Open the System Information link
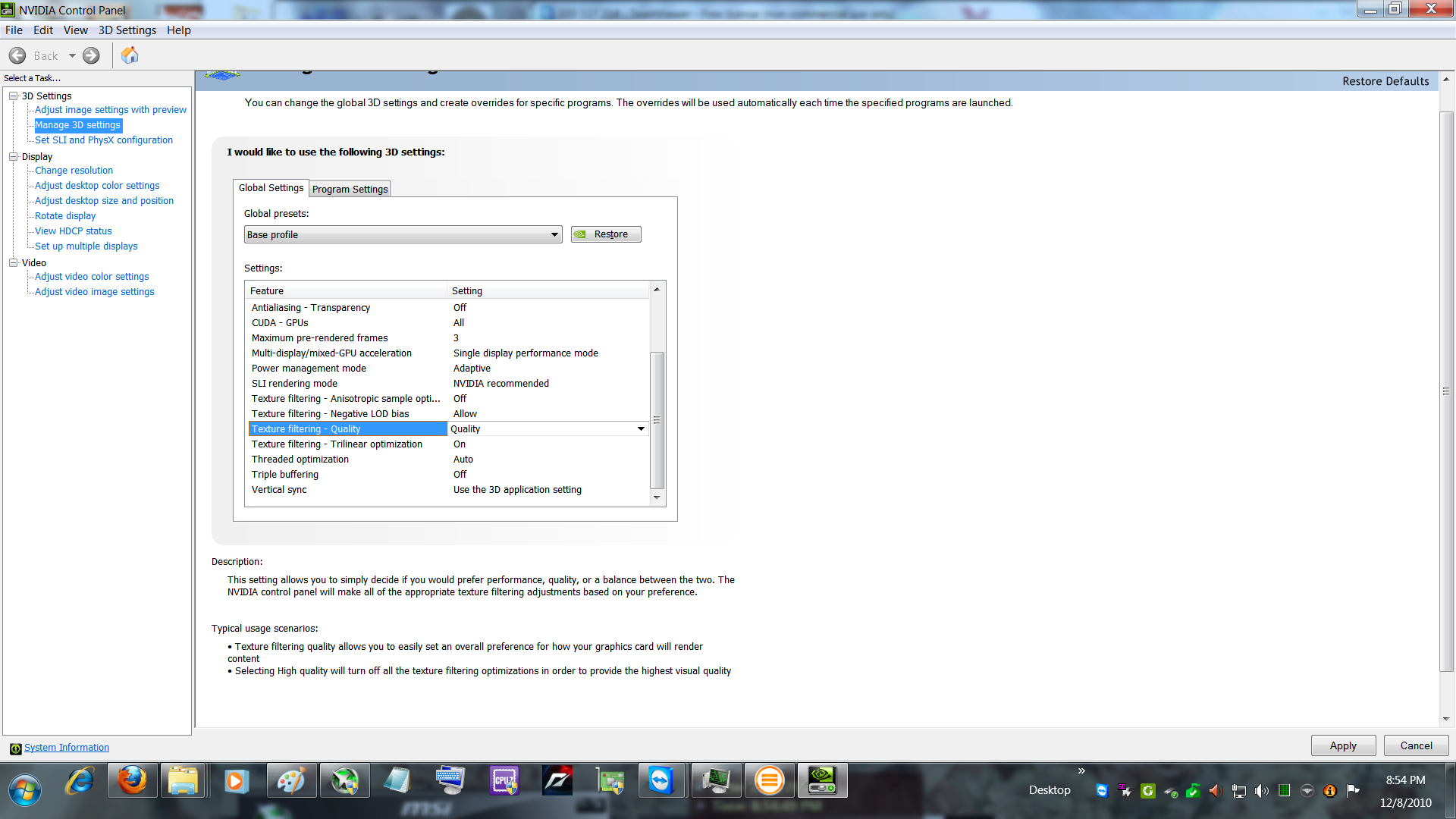 point(67,748)
